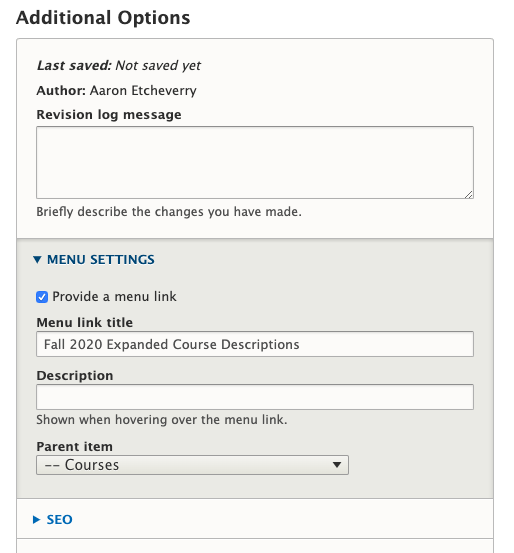Viewport: 514px width, 553px height.
Task: Click the author name Aaron Etcheverry
Action: 143,91
